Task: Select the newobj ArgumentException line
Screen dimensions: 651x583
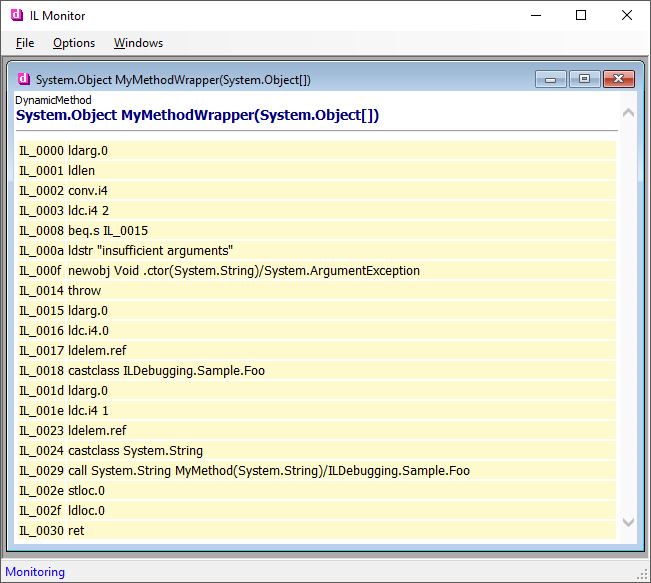Action: coord(317,270)
